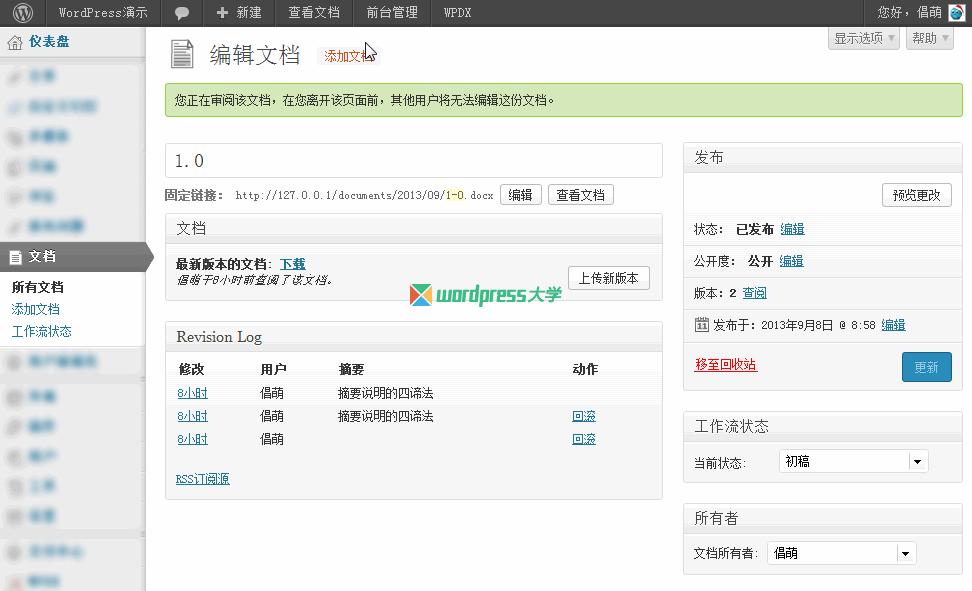Click the 上传新版本 button
This screenshot has height=591, width=972.
[608, 278]
